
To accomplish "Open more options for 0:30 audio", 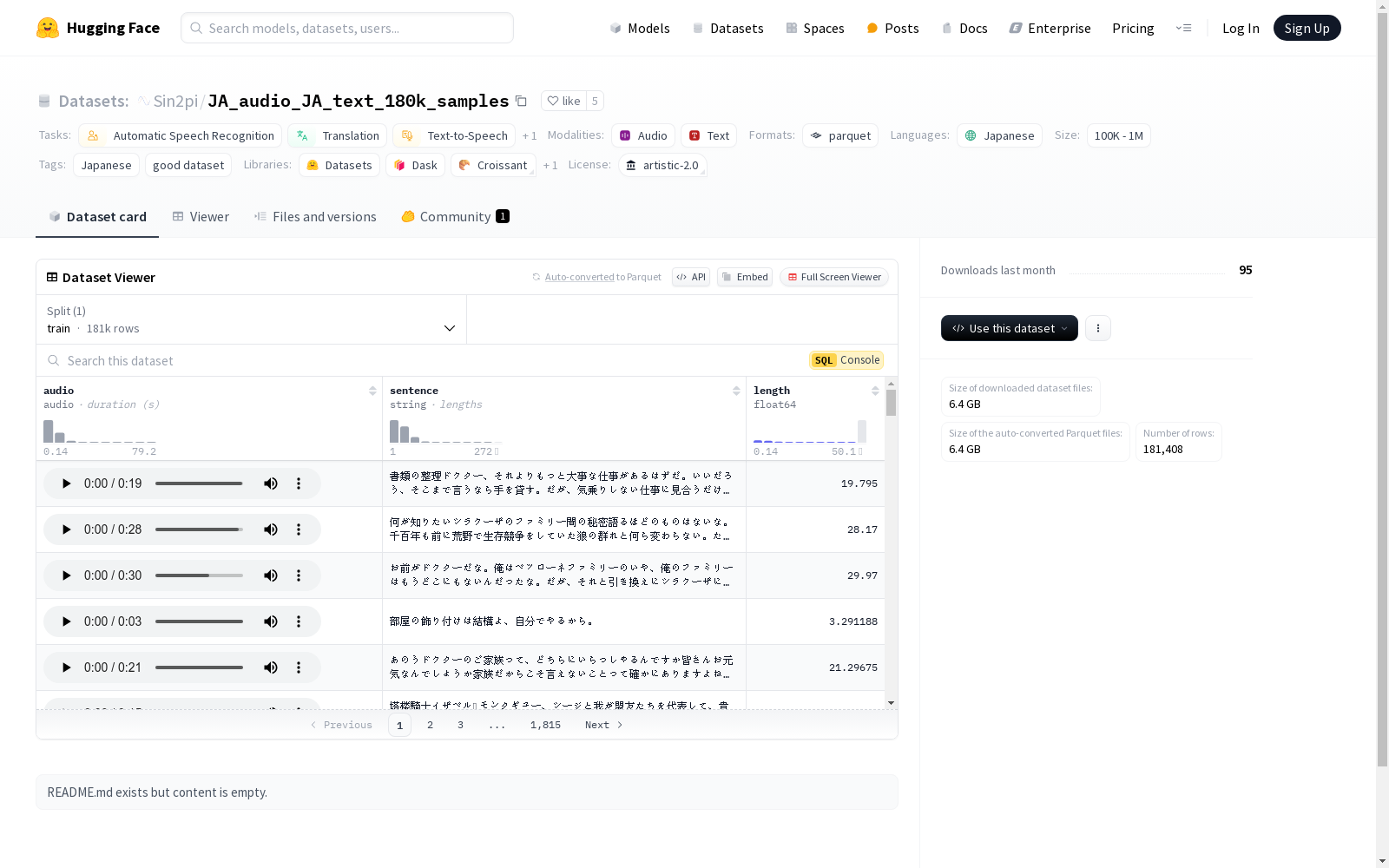I will 299,575.
